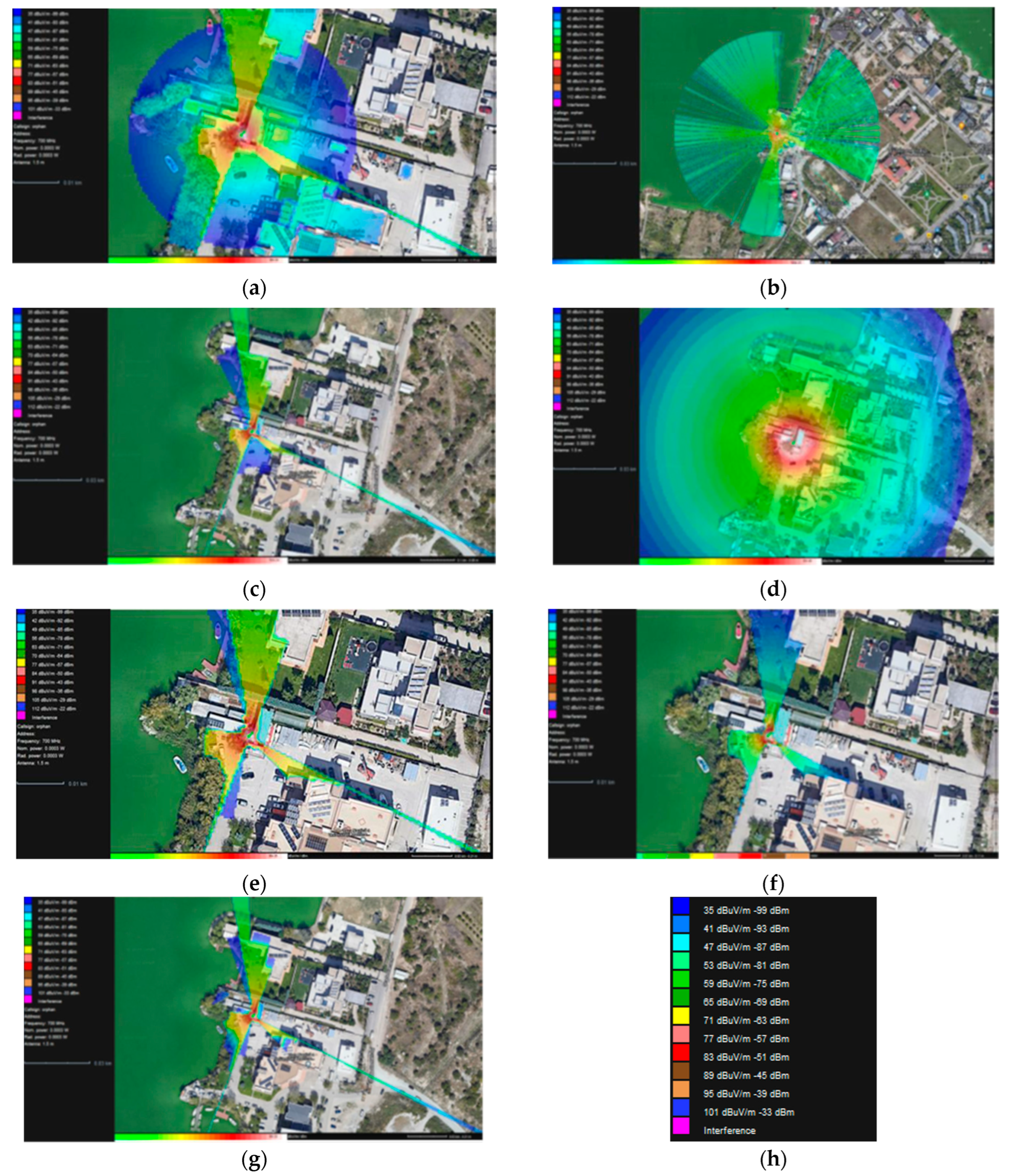Select the orange 95 dBuV/m legend swatch
This screenshot has width=1010, height=1176.
[x=680, y=1088]
